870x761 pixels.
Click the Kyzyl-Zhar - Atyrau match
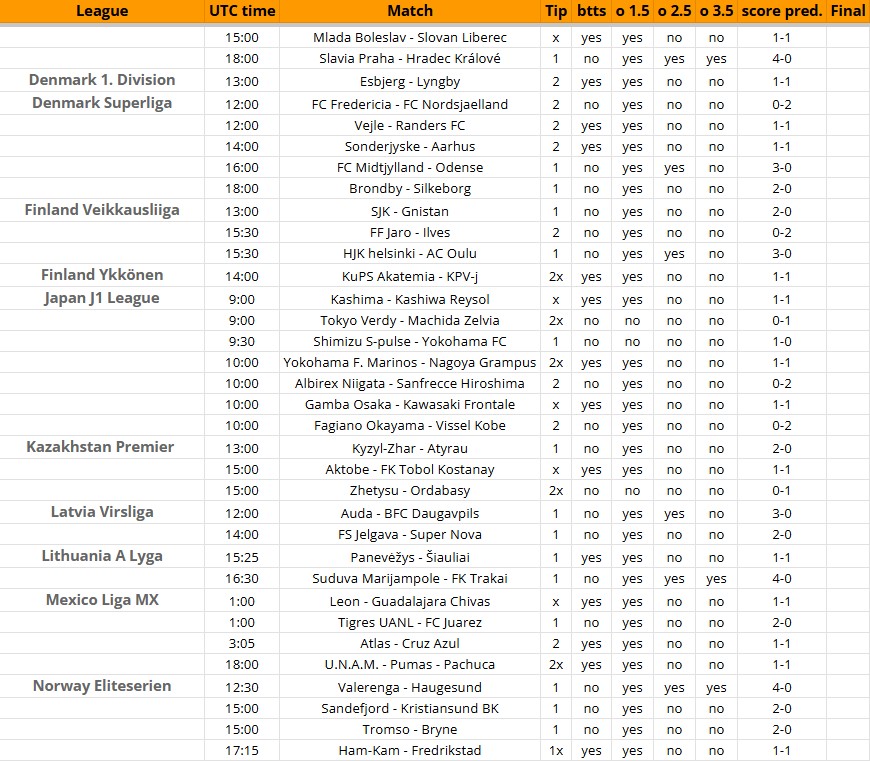410,449
